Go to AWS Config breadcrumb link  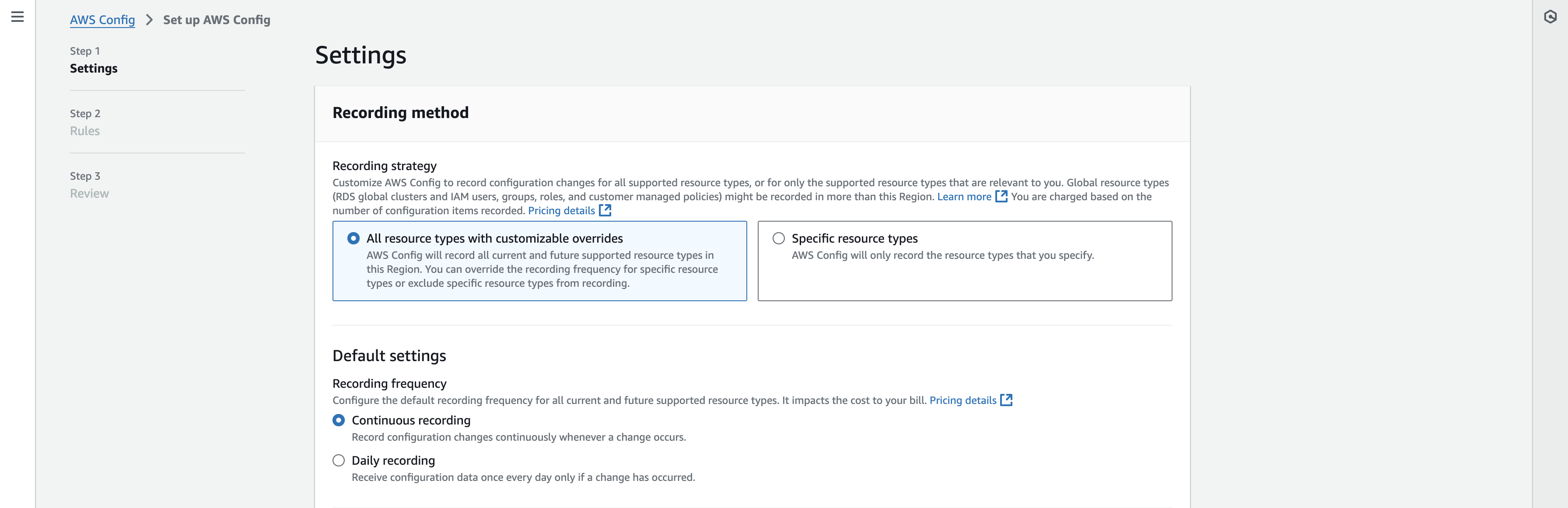click(x=102, y=20)
